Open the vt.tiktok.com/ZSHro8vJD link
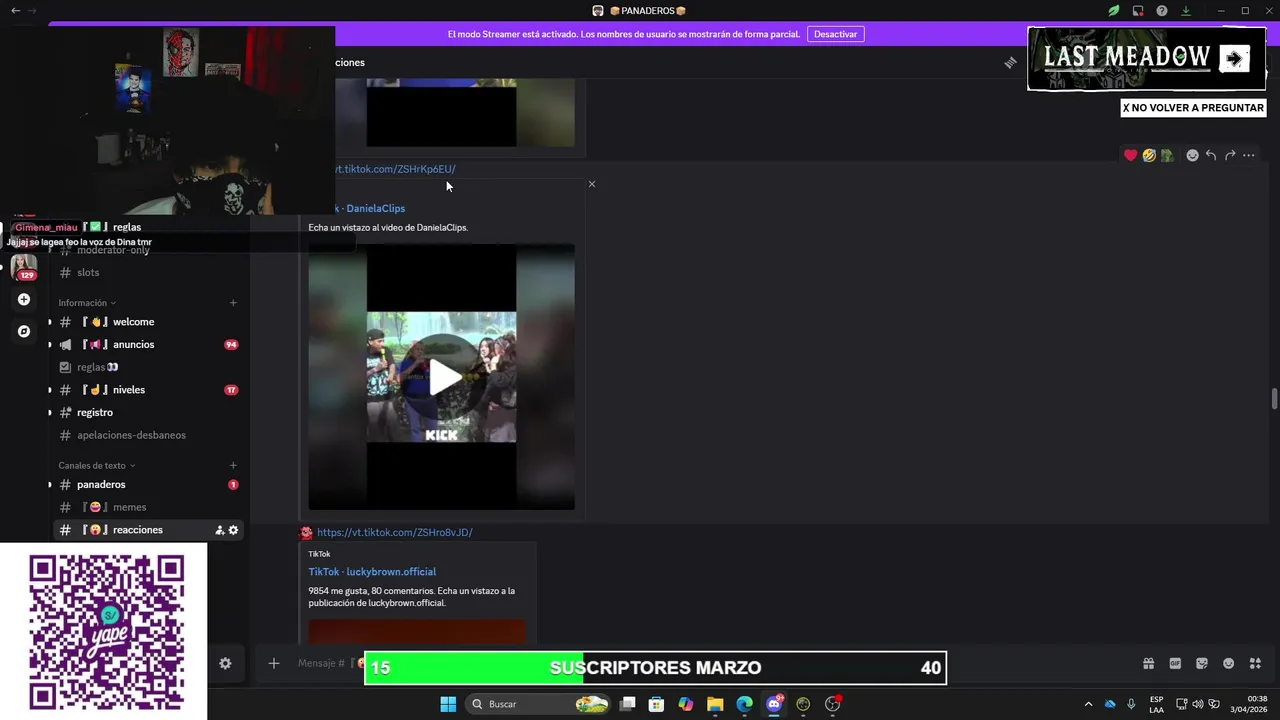The height and width of the screenshot is (720, 1280). pos(395,532)
